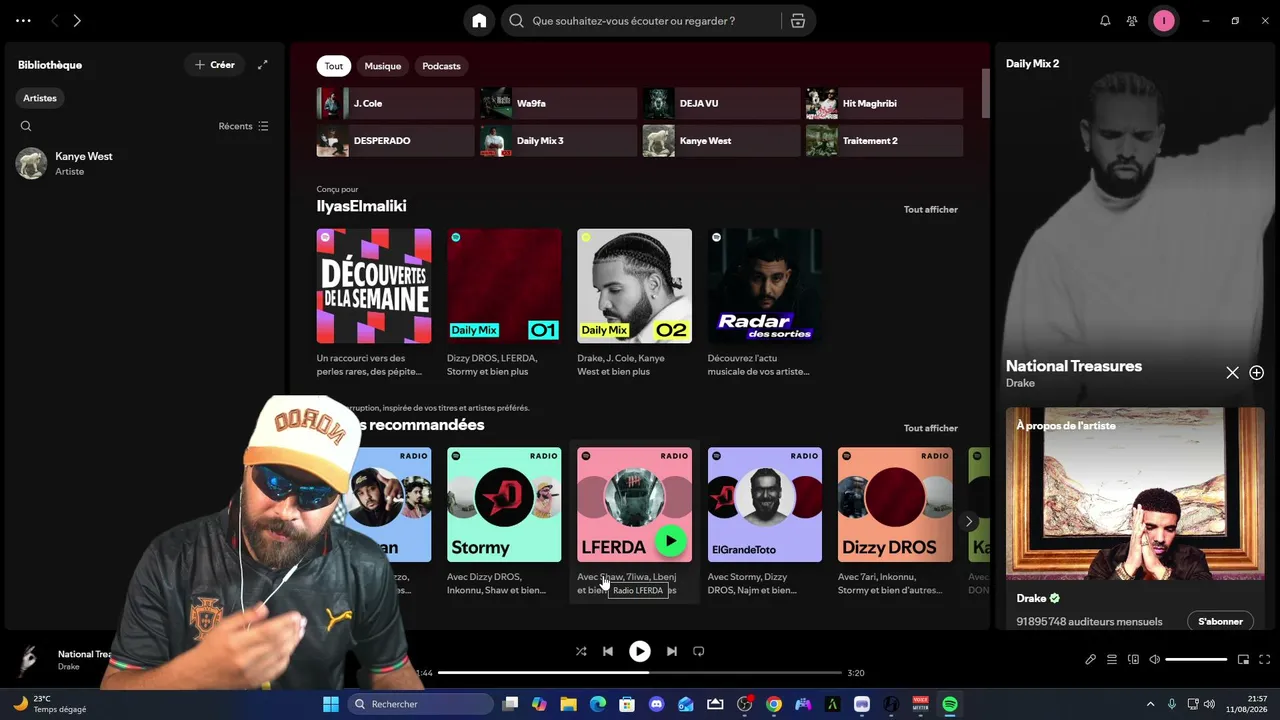Open the Friend Activity icon
Image resolution: width=1280 pixels, height=720 pixels.
click(1132, 21)
